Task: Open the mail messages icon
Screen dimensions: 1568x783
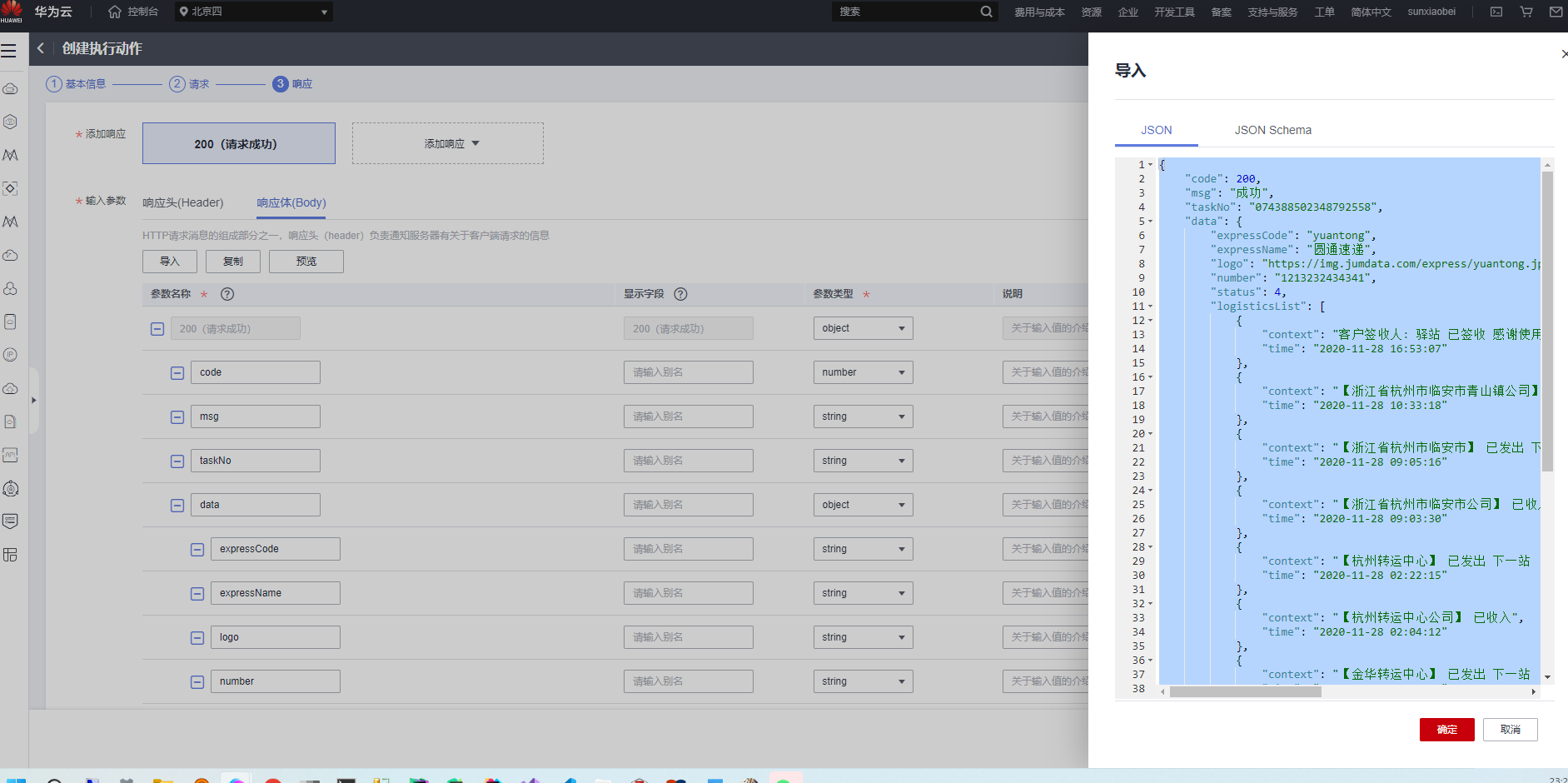Action: [1556, 12]
